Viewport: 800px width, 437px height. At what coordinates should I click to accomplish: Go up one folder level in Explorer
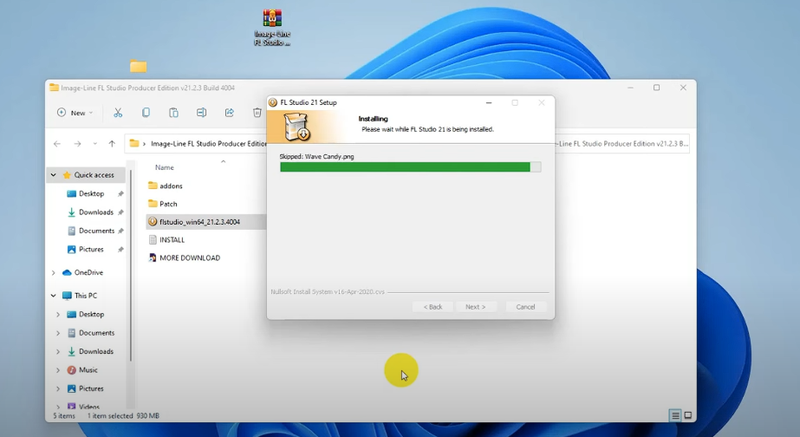(x=112, y=144)
